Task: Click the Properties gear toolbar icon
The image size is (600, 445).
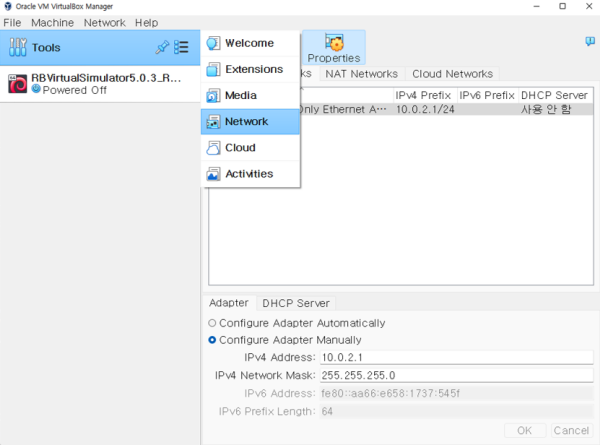Action: coord(334,42)
